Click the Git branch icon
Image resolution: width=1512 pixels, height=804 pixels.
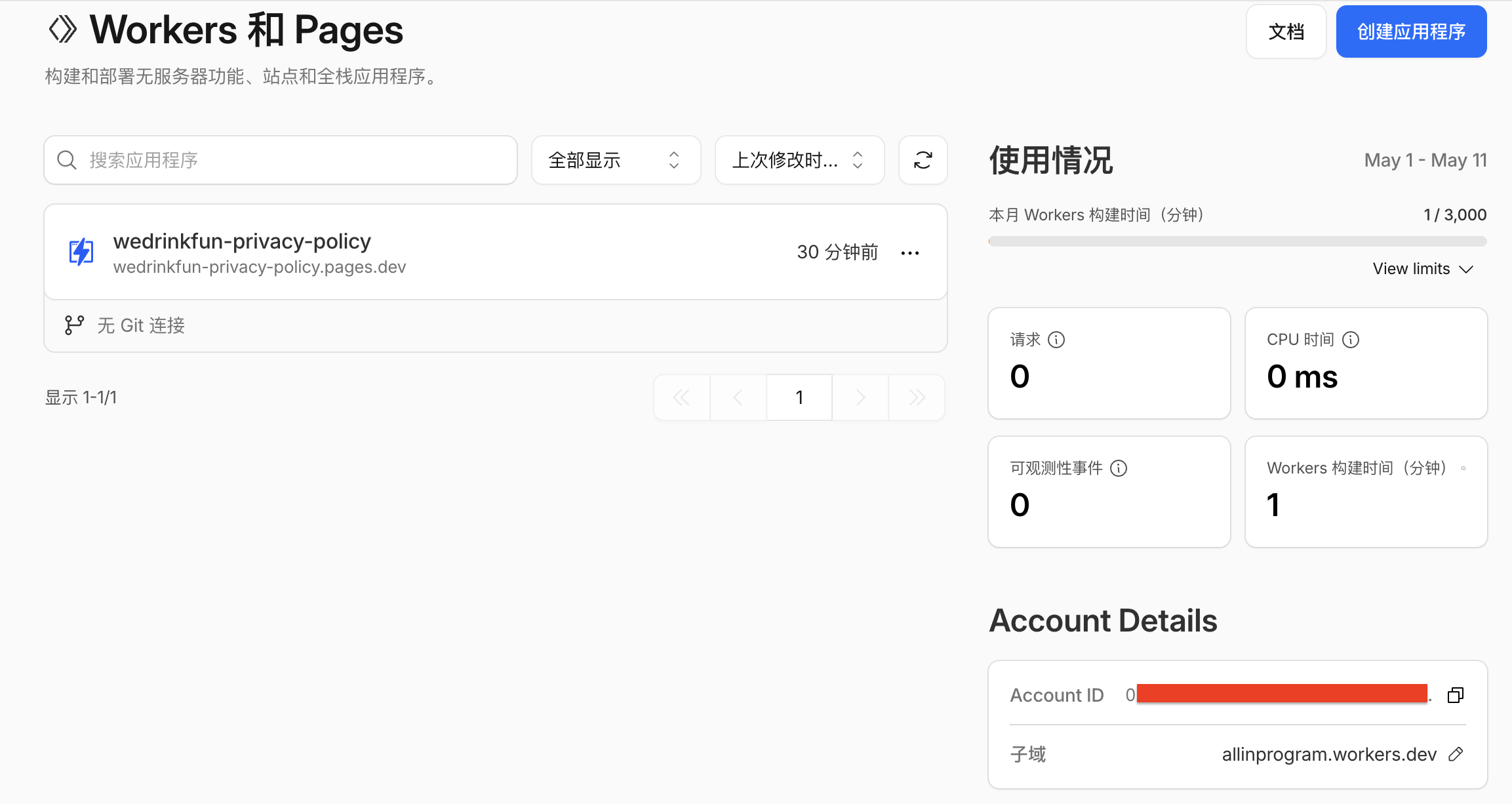[x=74, y=325]
